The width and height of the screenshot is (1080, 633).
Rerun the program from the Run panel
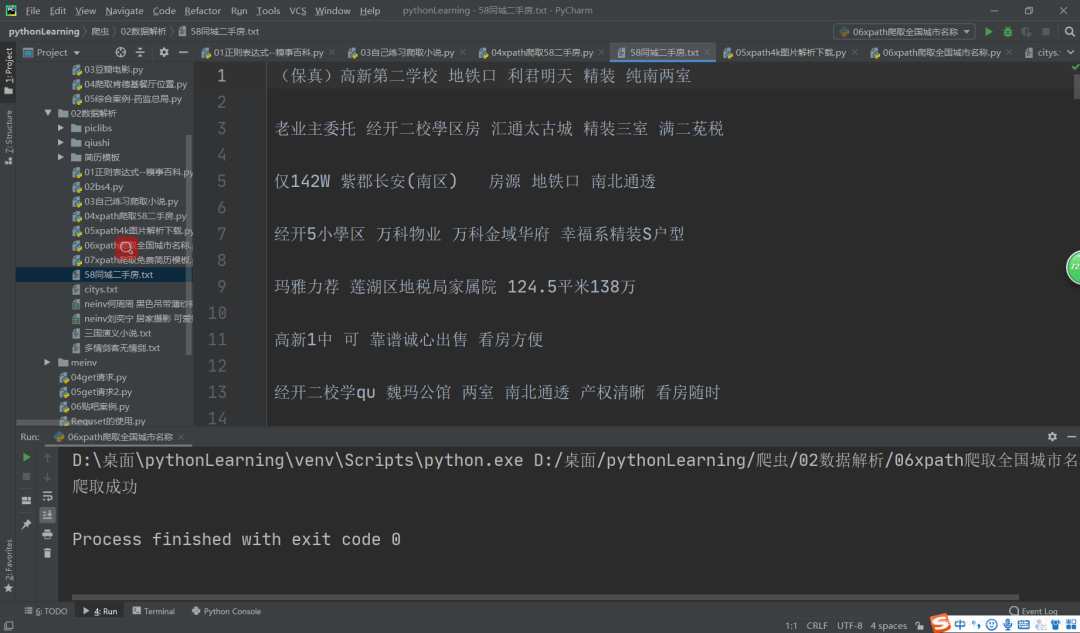tap(26, 457)
